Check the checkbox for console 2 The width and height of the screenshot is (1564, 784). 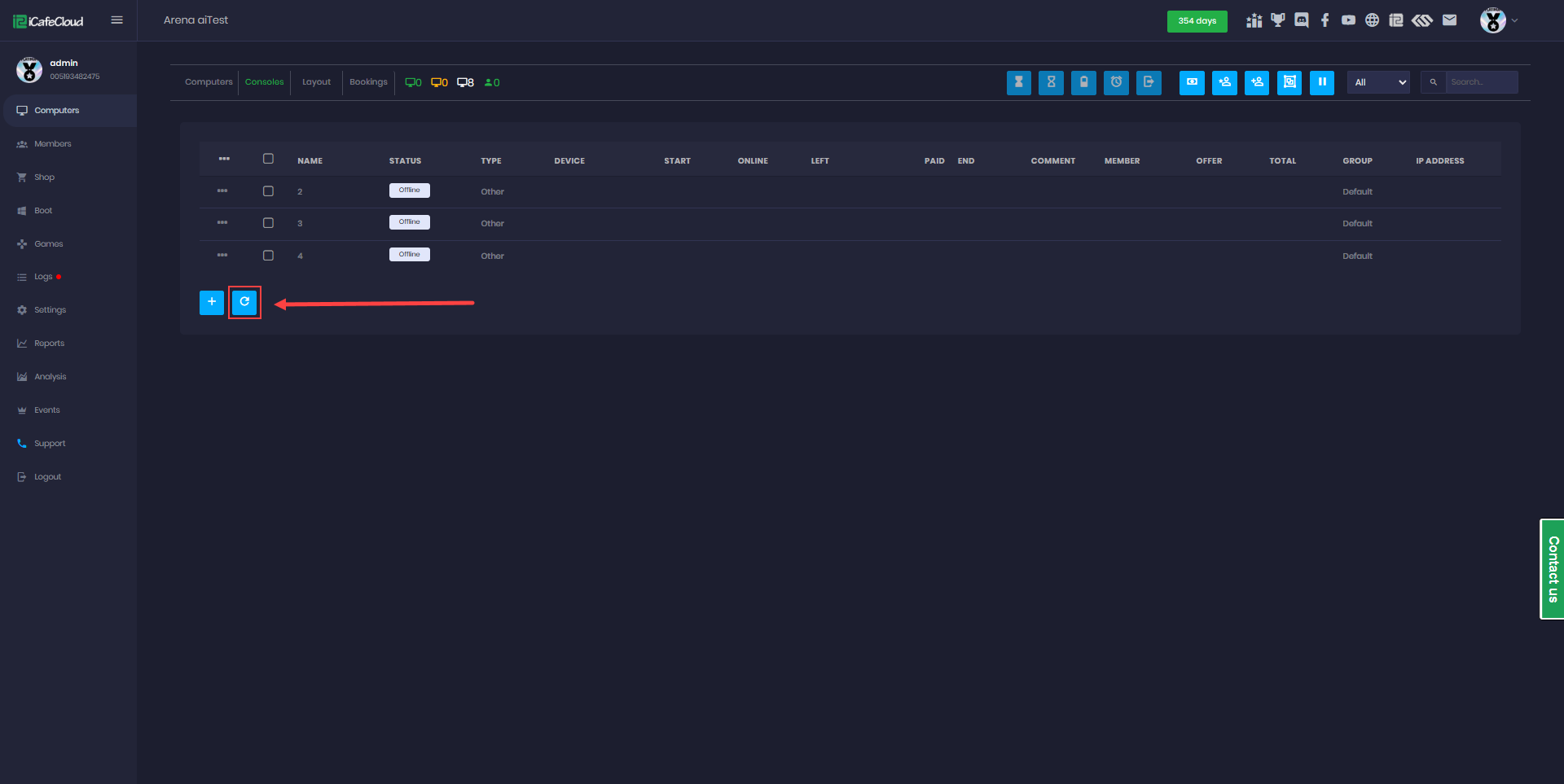pyautogui.click(x=268, y=191)
